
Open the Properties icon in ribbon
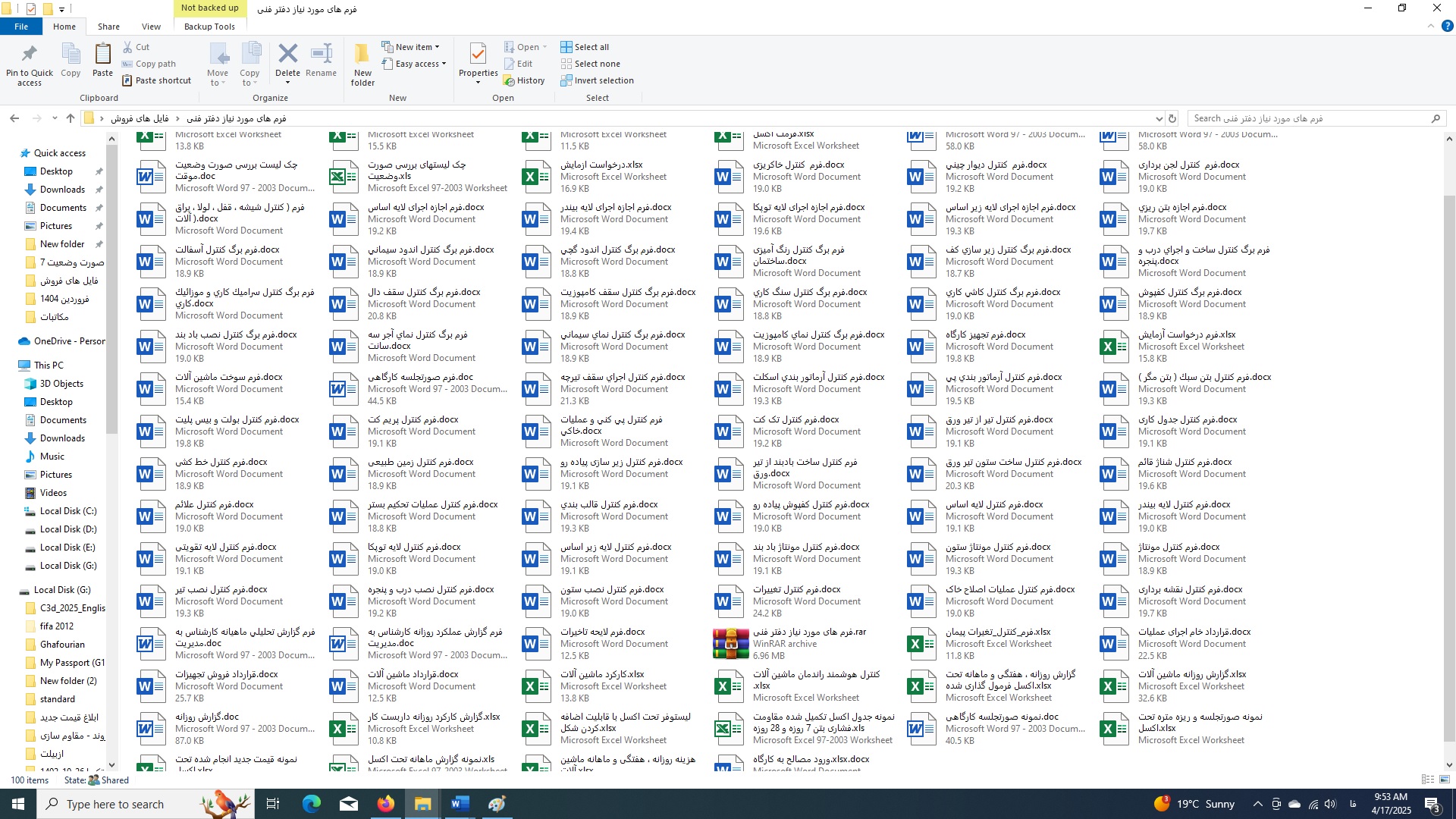[478, 55]
